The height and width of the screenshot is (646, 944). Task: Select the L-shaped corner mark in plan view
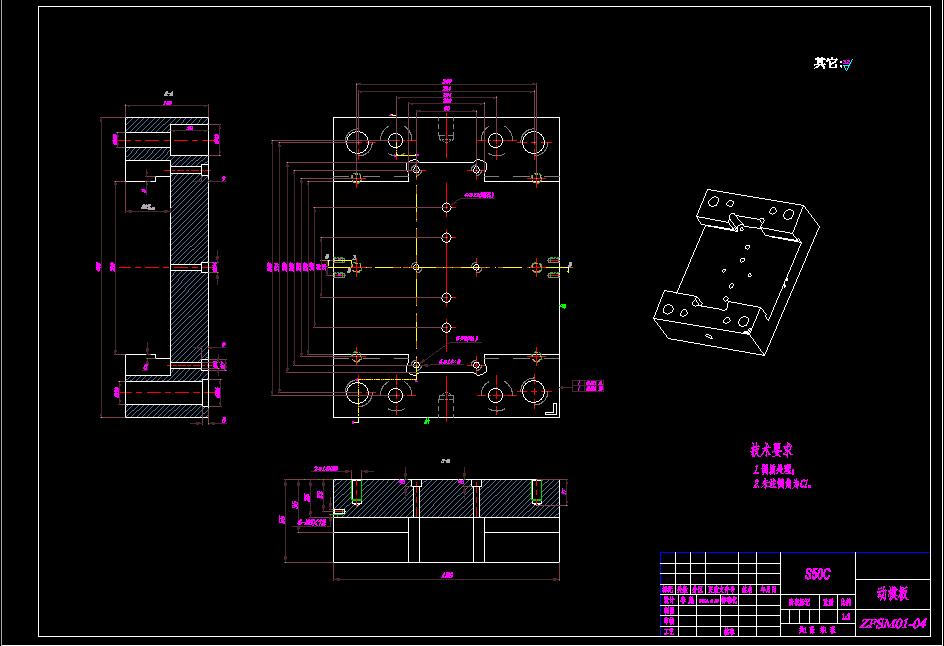[551, 408]
